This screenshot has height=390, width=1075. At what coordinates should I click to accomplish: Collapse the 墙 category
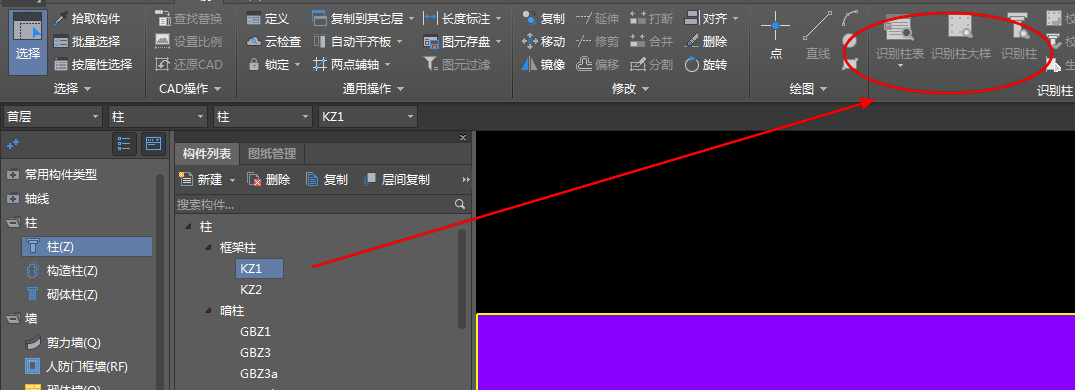point(13,319)
